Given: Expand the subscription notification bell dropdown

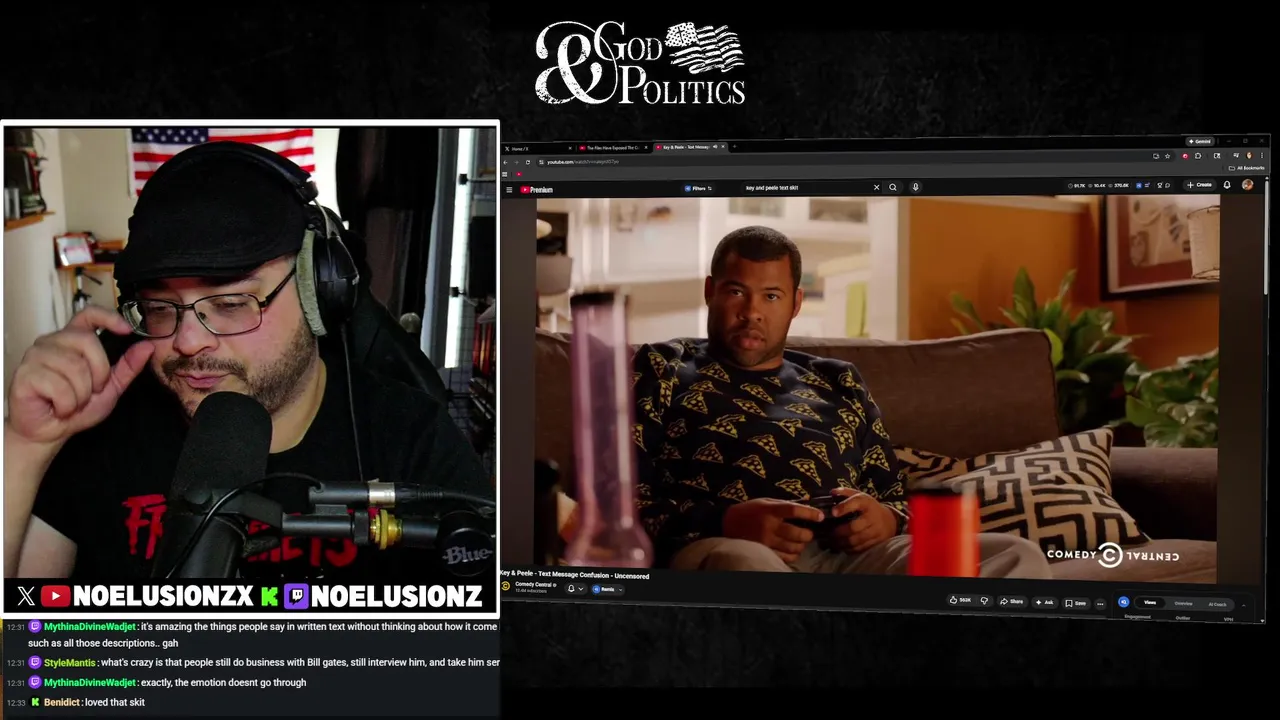Looking at the screenshot, I should 574,589.
